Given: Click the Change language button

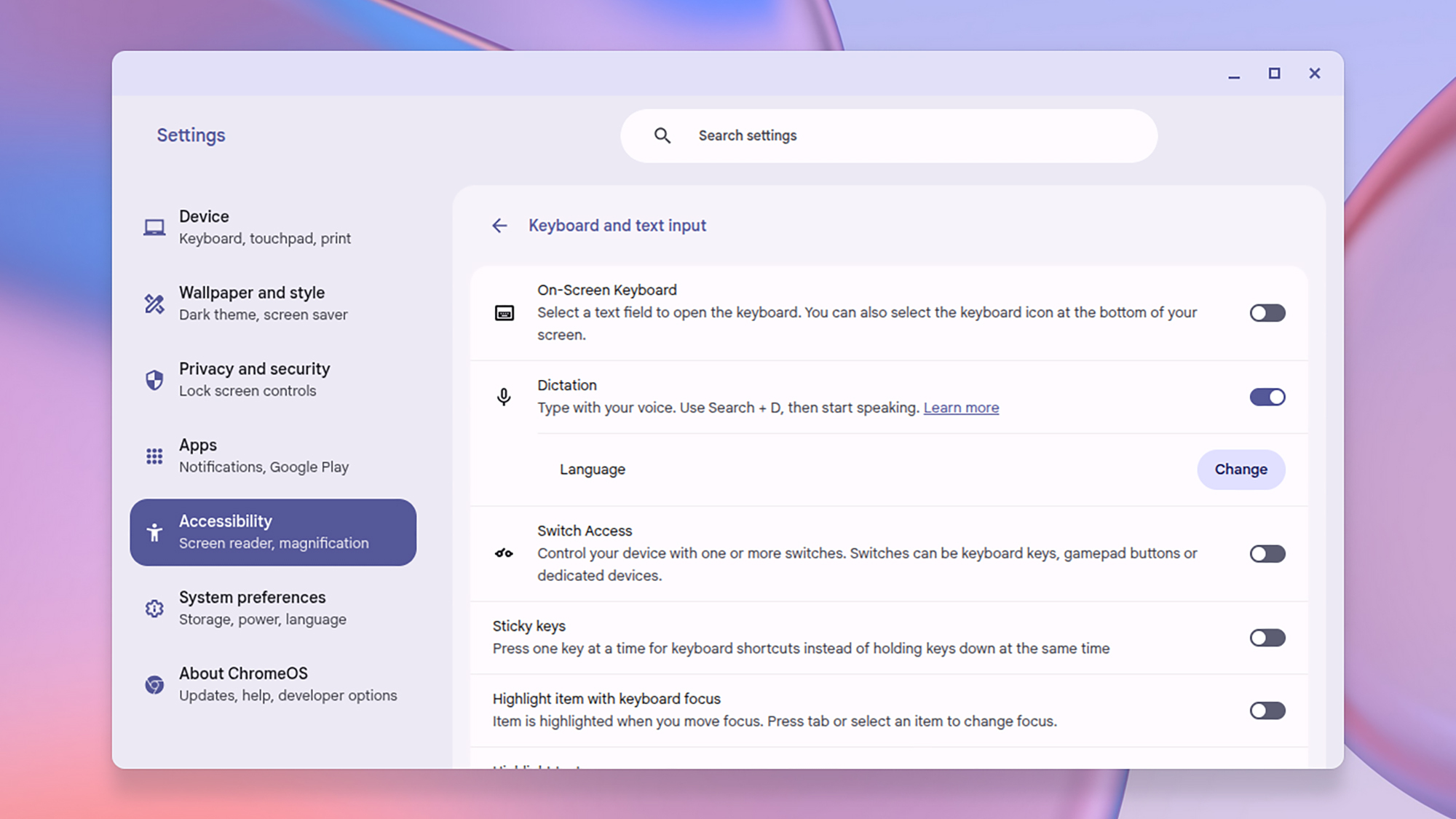Looking at the screenshot, I should point(1241,470).
